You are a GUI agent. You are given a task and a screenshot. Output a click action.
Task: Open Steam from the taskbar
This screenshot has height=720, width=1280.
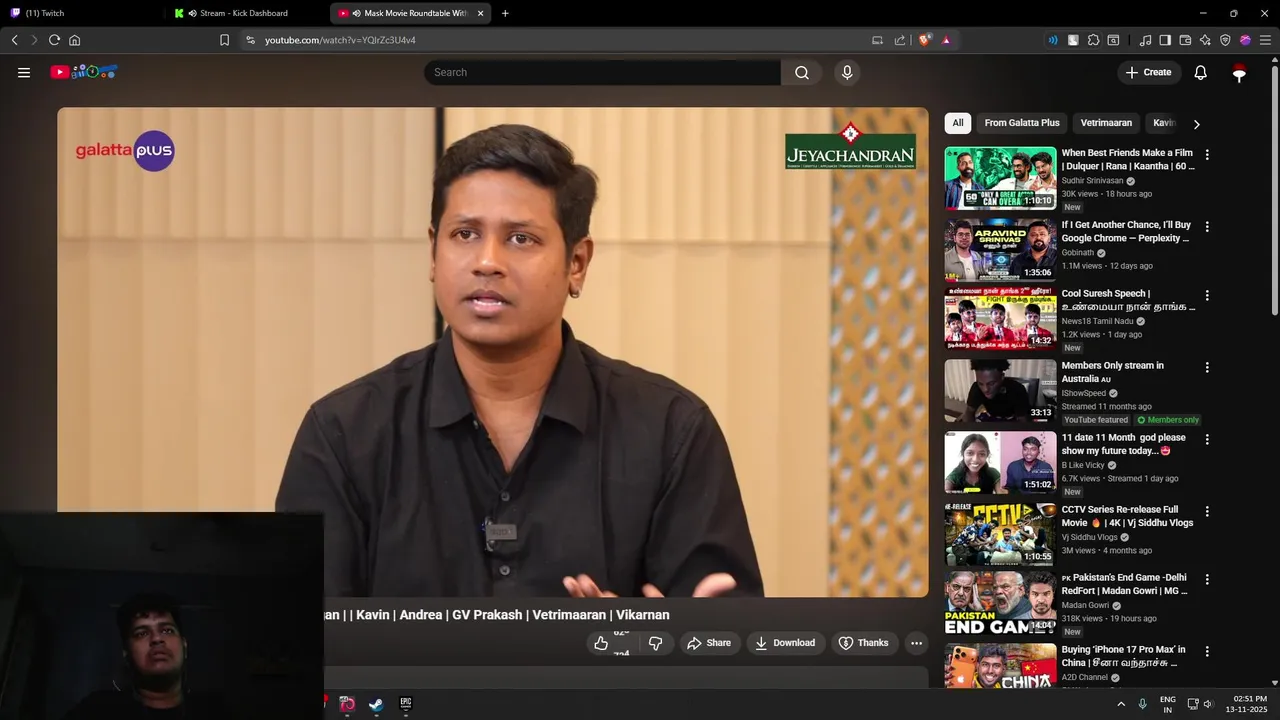tap(376, 704)
